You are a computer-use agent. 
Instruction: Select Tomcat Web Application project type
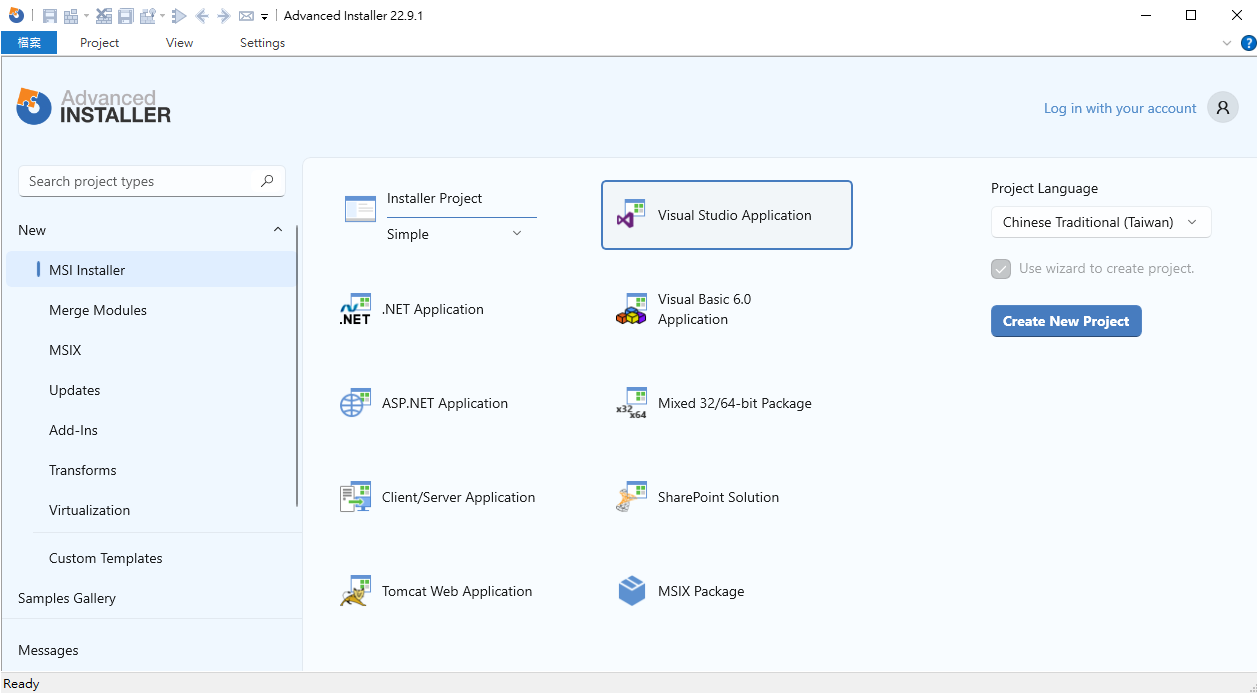click(436, 591)
